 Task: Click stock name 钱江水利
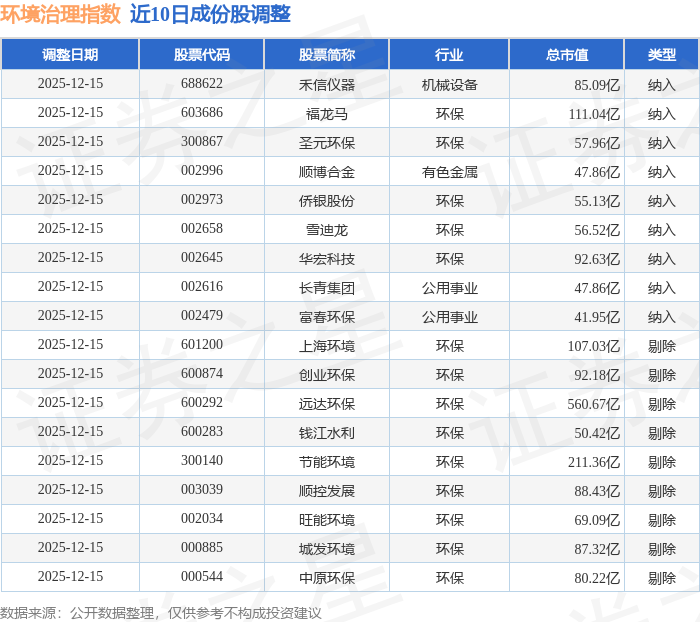pyautogui.click(x=327, y=433)
